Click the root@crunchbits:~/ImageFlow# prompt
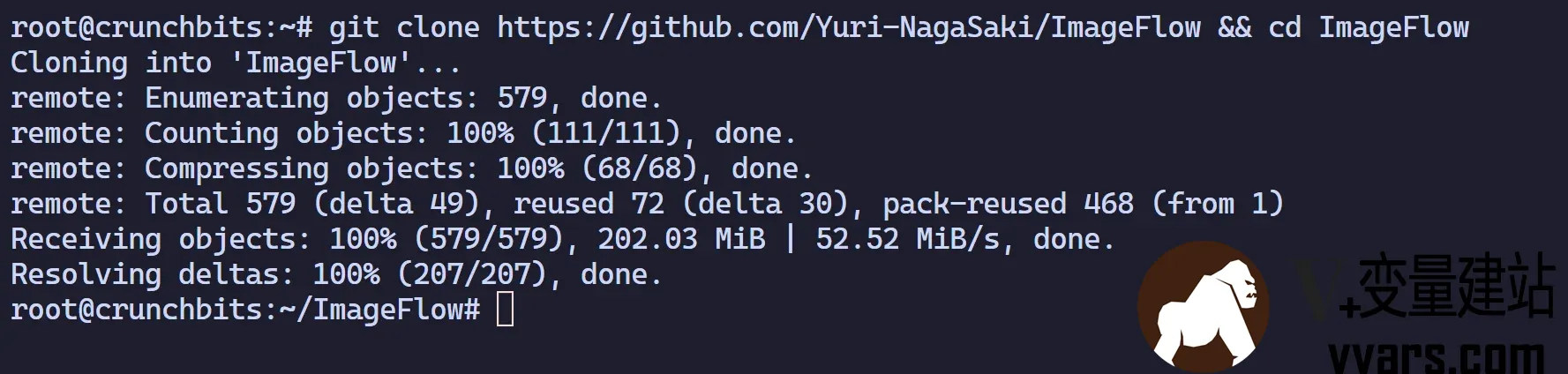 [x=245, y=310]
